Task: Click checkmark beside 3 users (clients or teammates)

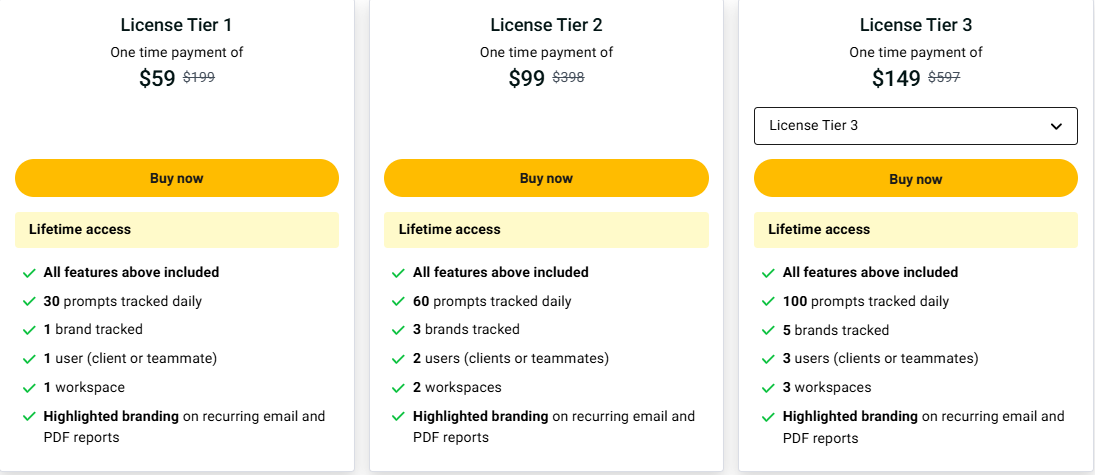Action: tap(768, 359)
